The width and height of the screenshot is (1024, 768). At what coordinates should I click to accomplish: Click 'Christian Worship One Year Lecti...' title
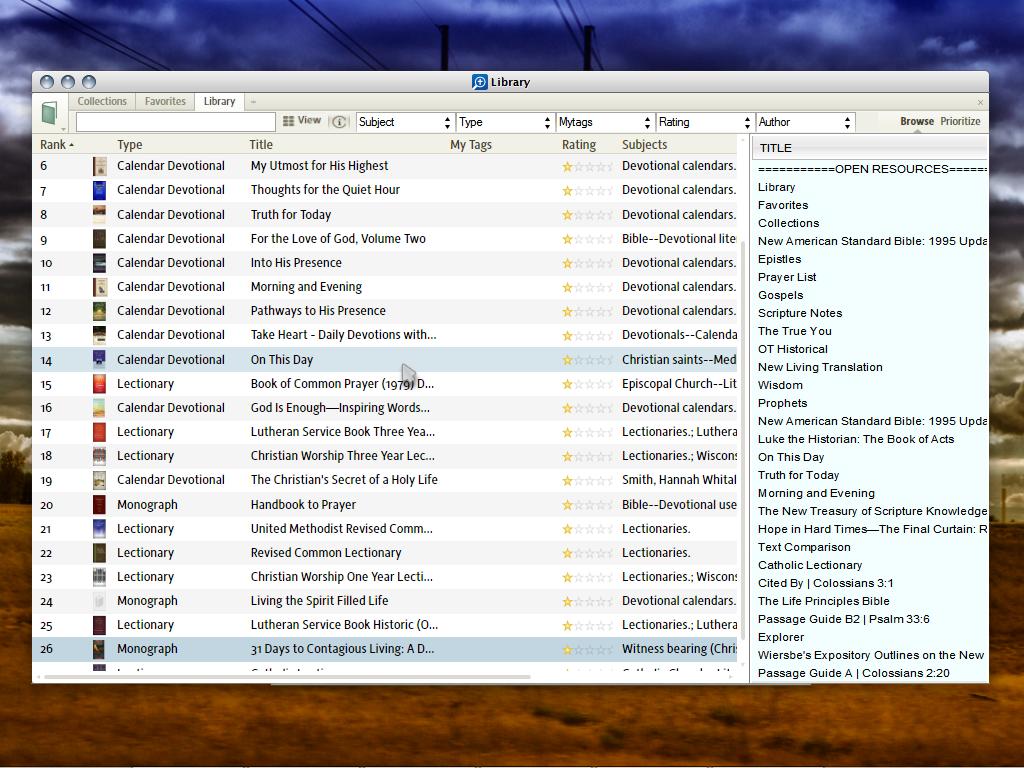342,577
